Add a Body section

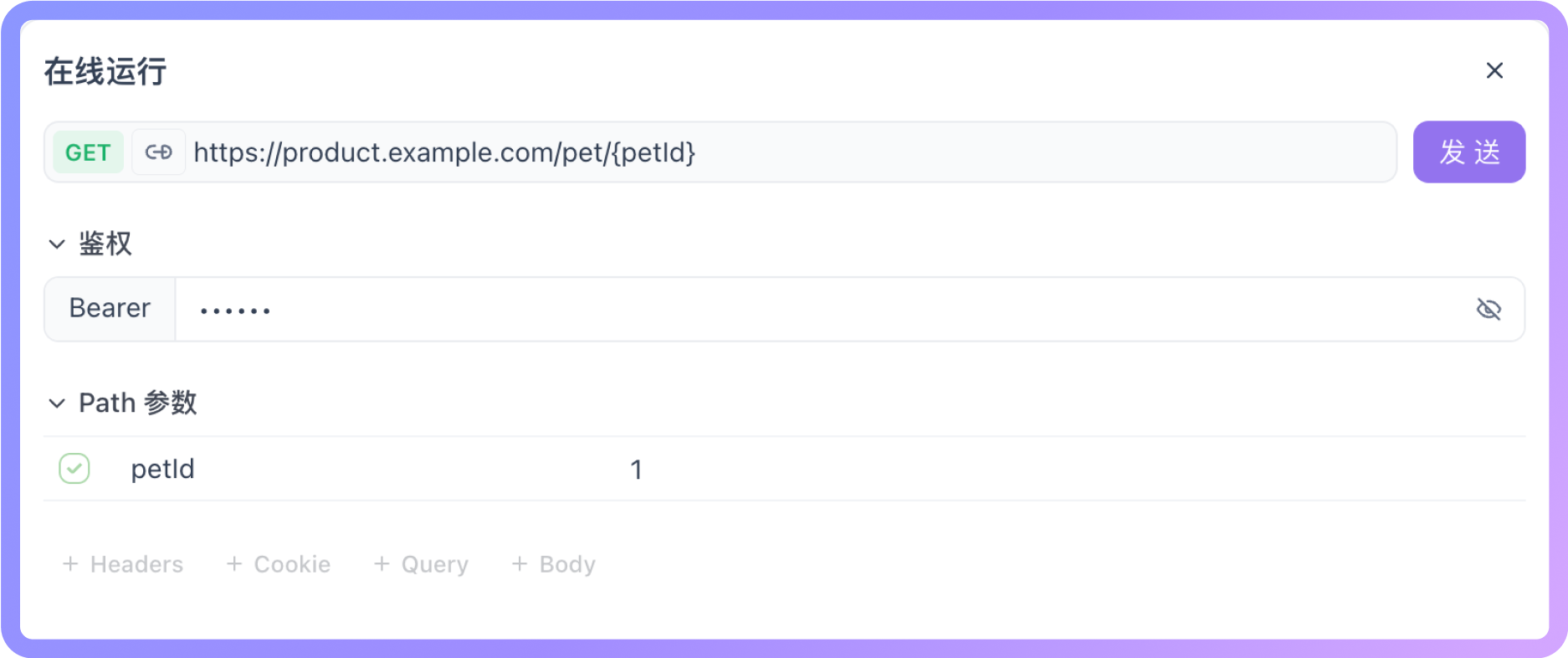pyautogui.click(x=554, y=564)
